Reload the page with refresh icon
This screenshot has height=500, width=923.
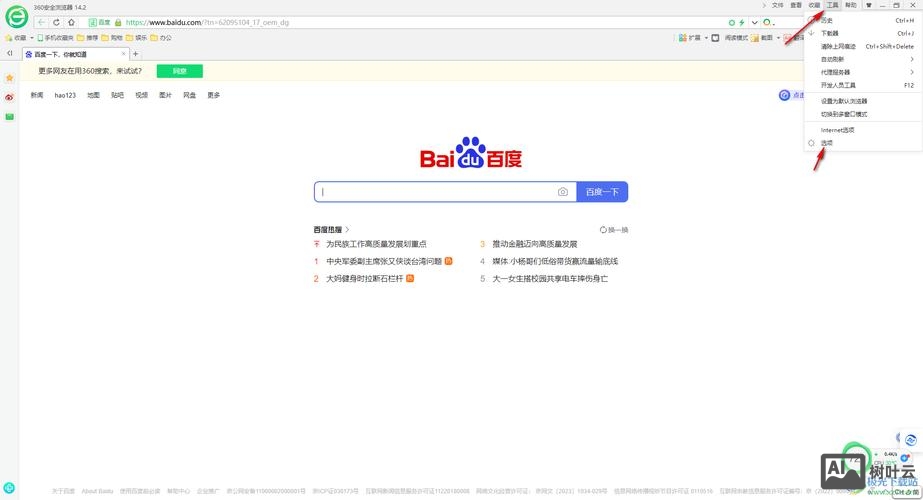tap(57, 22)
